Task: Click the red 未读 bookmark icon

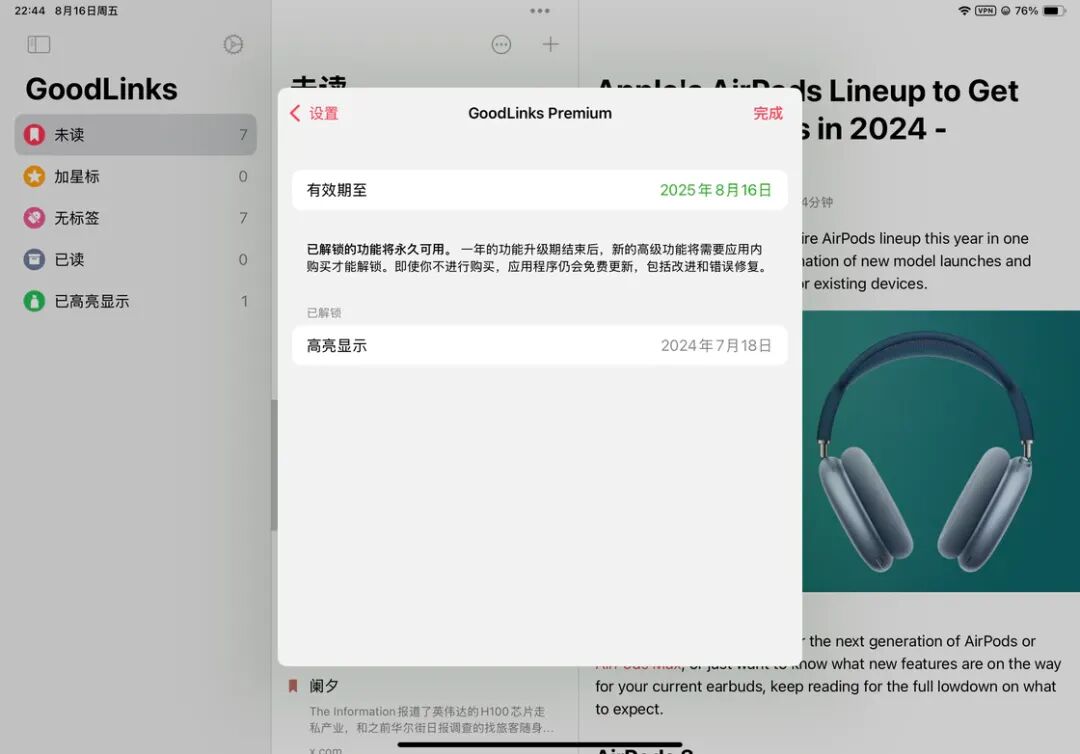Action: pyautogui.click(x=34, y=135)
